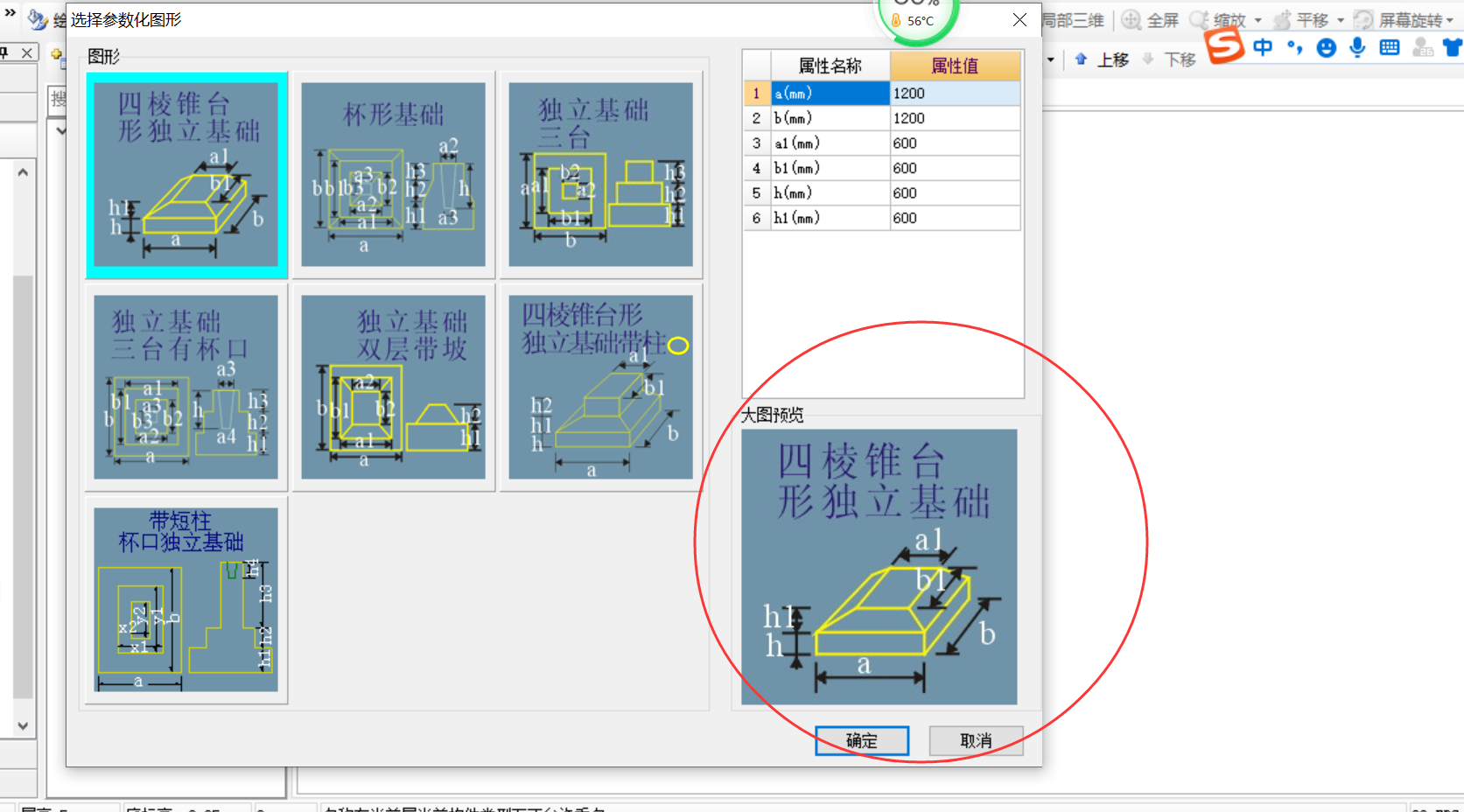Select 四棱锥台形独立基础带柱 thumbnail
The height and width of the screenshot is (812, 1464).
point(600,387)
